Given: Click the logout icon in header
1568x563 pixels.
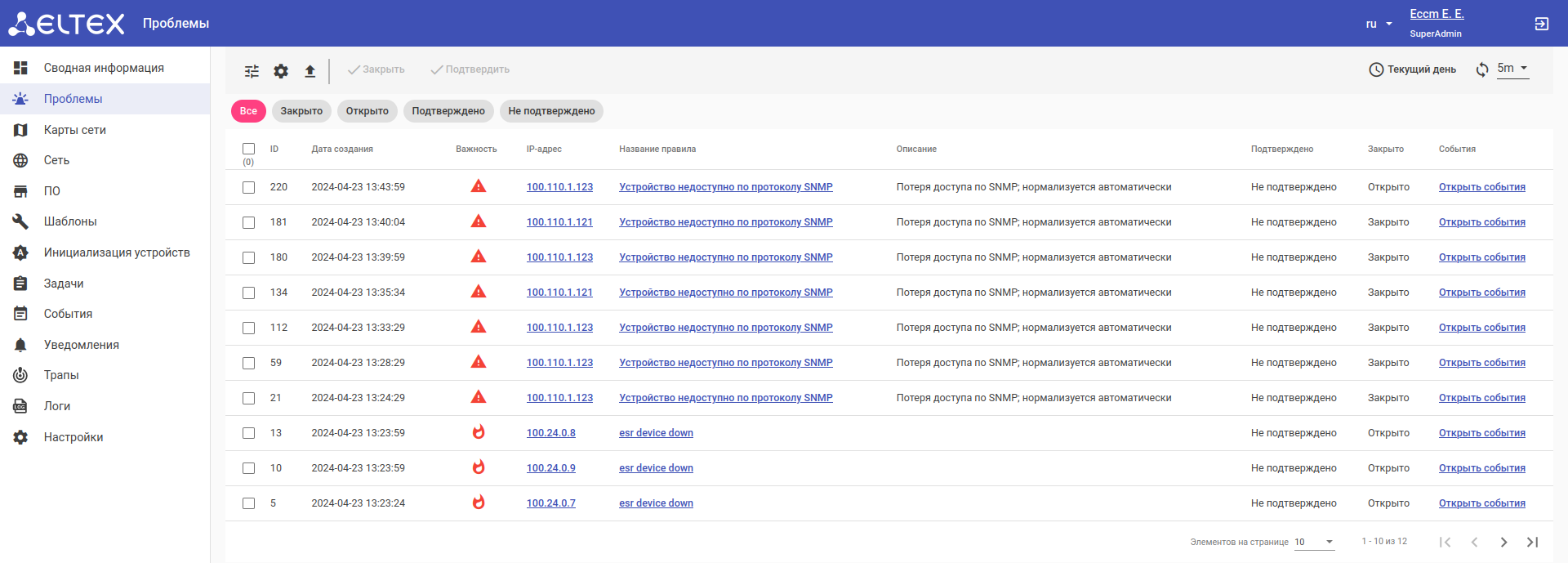Looking at the screenshot, I should pyautogui.click(x=1541, y=24).
